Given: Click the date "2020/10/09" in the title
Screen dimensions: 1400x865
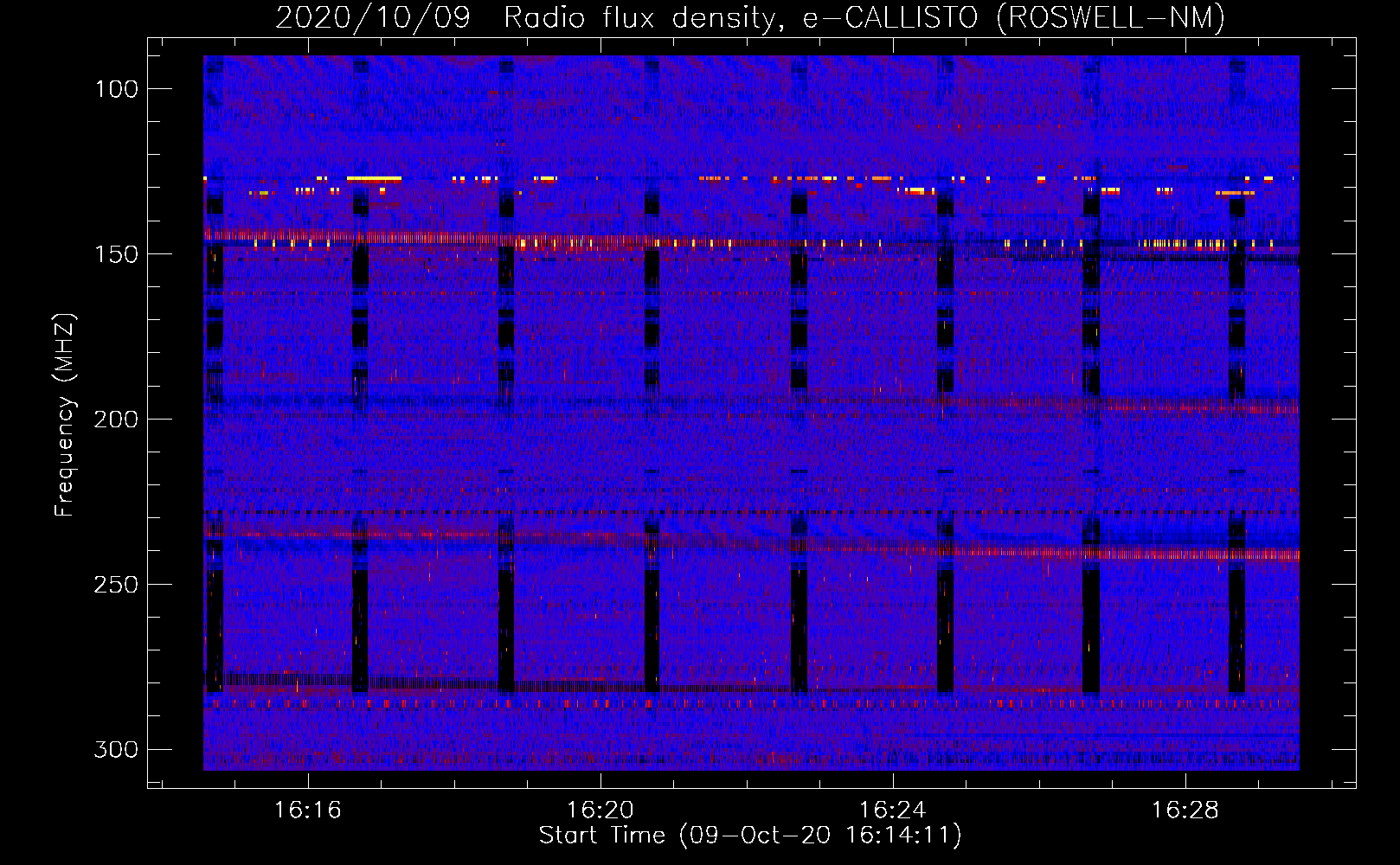Looking at the screenshot, I should (373, 17).
